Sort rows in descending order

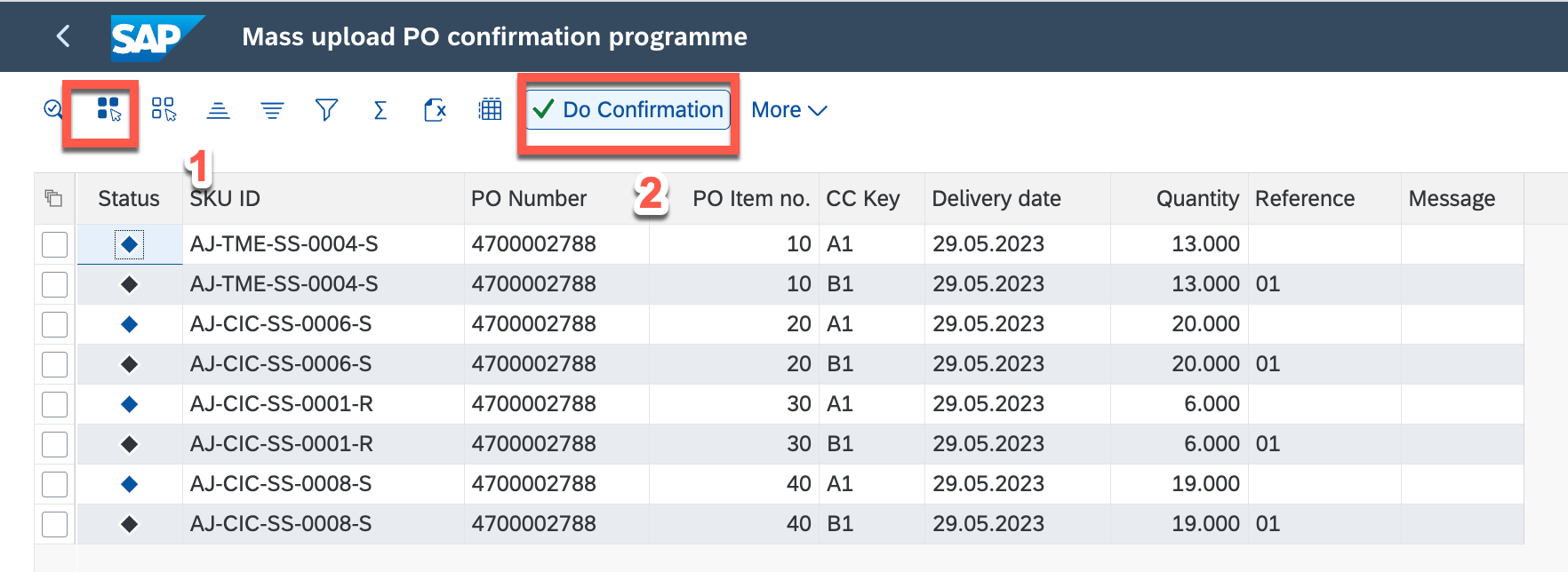272,110
